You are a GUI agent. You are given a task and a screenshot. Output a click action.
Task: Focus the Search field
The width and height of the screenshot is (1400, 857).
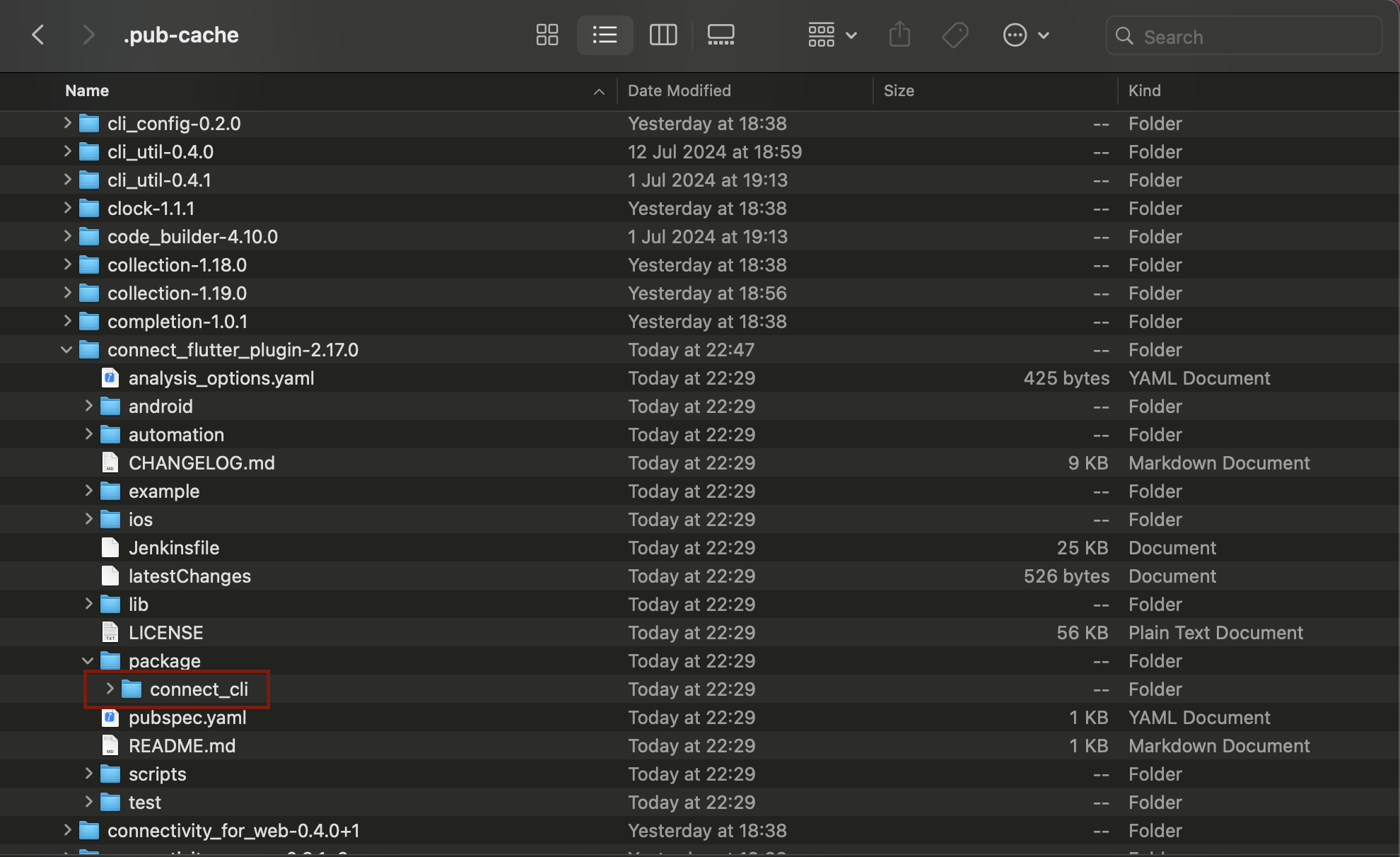point(1244,36)
